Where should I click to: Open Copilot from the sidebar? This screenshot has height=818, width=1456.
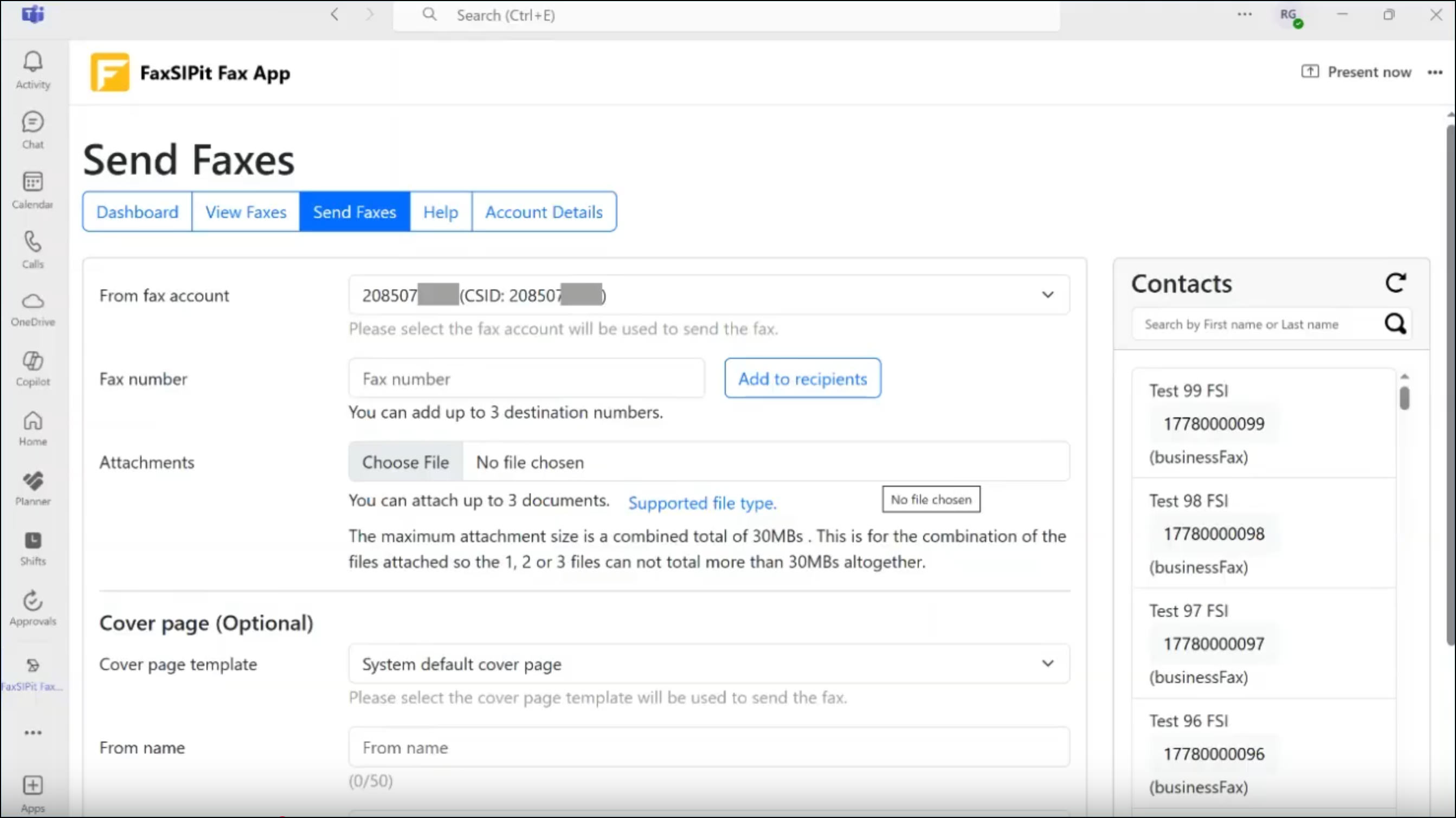[x=33, y=362]
